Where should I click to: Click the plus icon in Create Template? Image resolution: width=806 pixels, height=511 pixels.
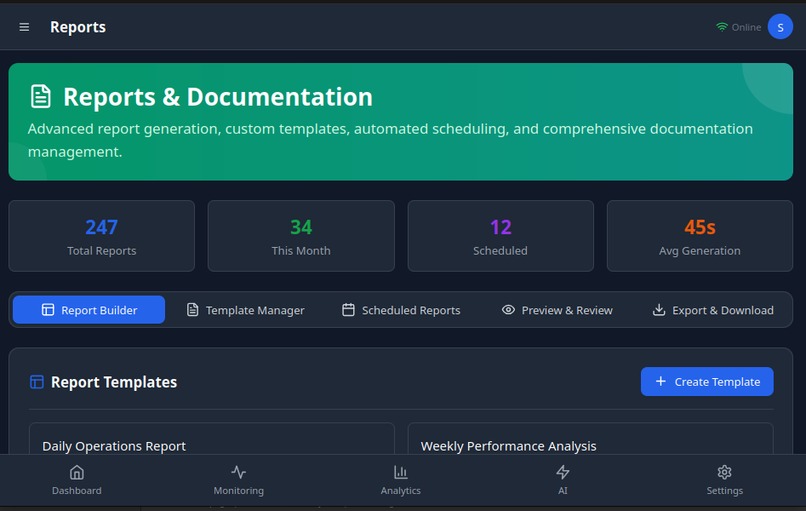[x=661, y=381]
